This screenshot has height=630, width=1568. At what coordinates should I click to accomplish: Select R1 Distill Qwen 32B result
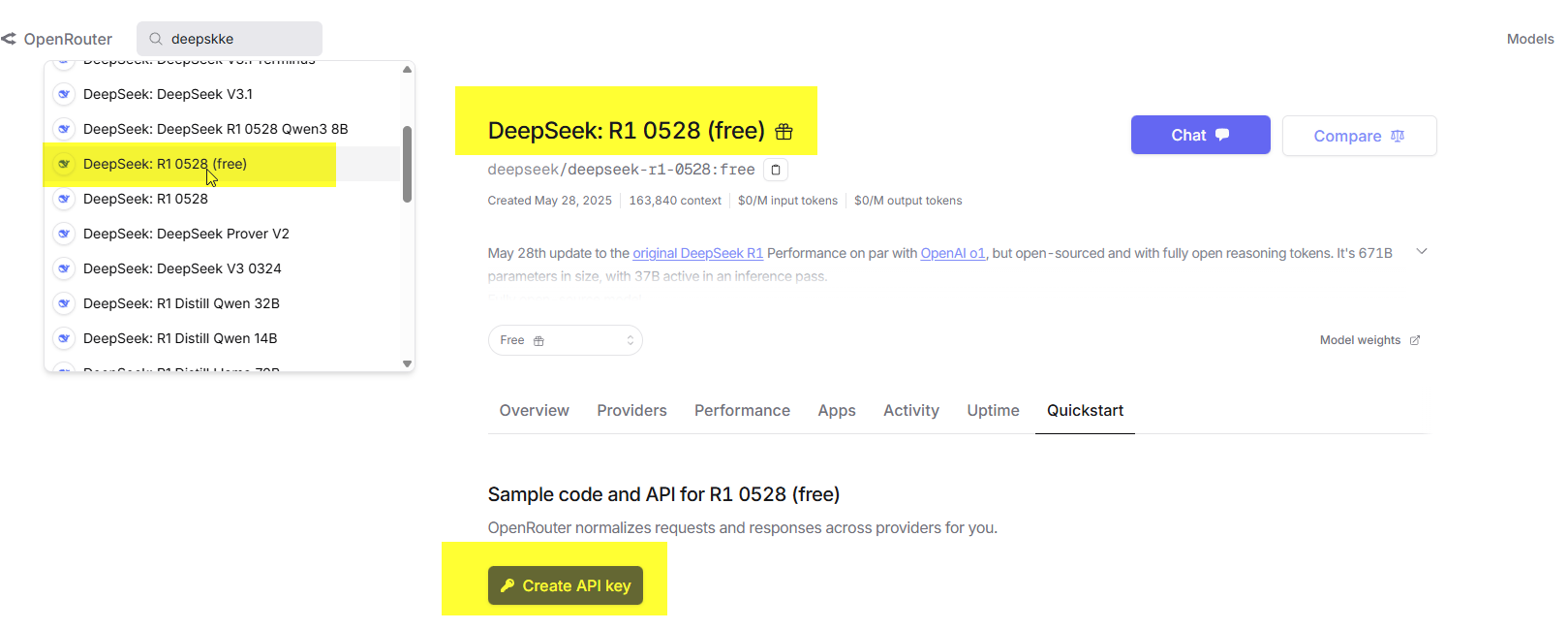tap(222, 303)
